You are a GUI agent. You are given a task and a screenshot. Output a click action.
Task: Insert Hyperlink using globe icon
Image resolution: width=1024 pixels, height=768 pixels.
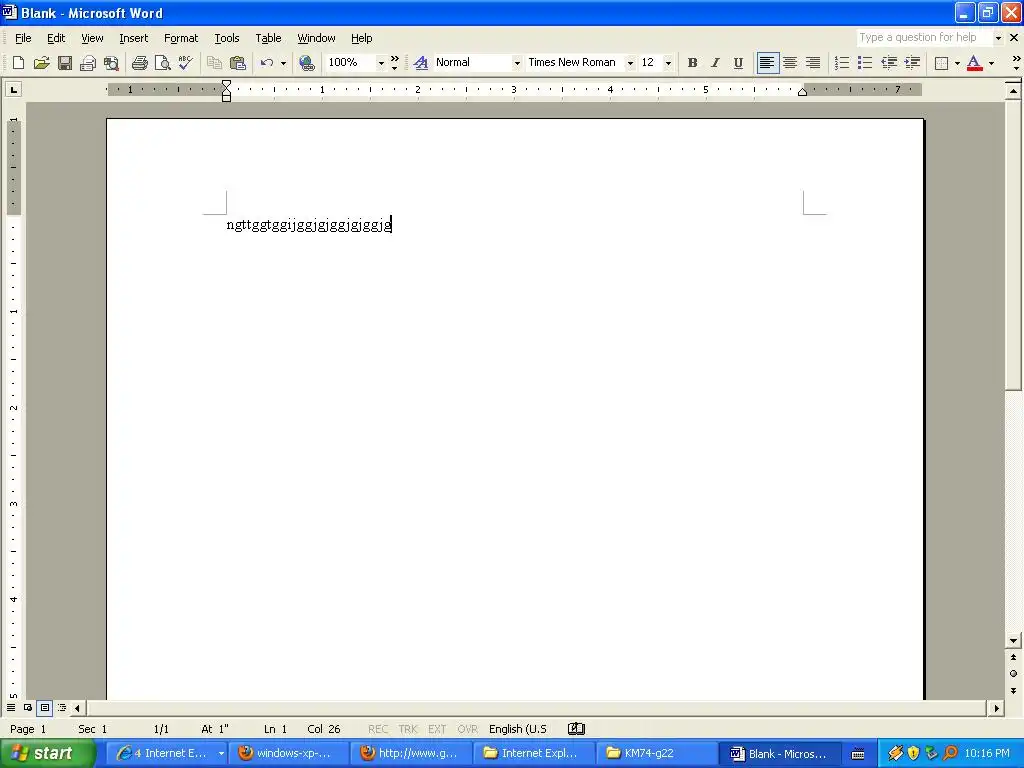tap(307, 63)
